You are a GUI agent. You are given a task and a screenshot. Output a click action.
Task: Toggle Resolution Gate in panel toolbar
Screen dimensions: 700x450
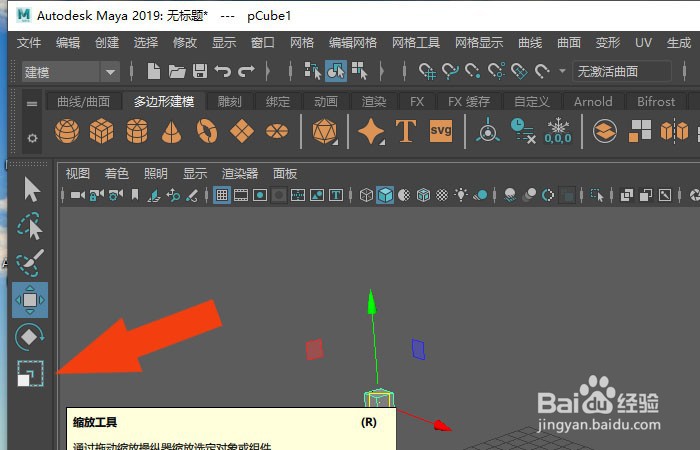260,195
